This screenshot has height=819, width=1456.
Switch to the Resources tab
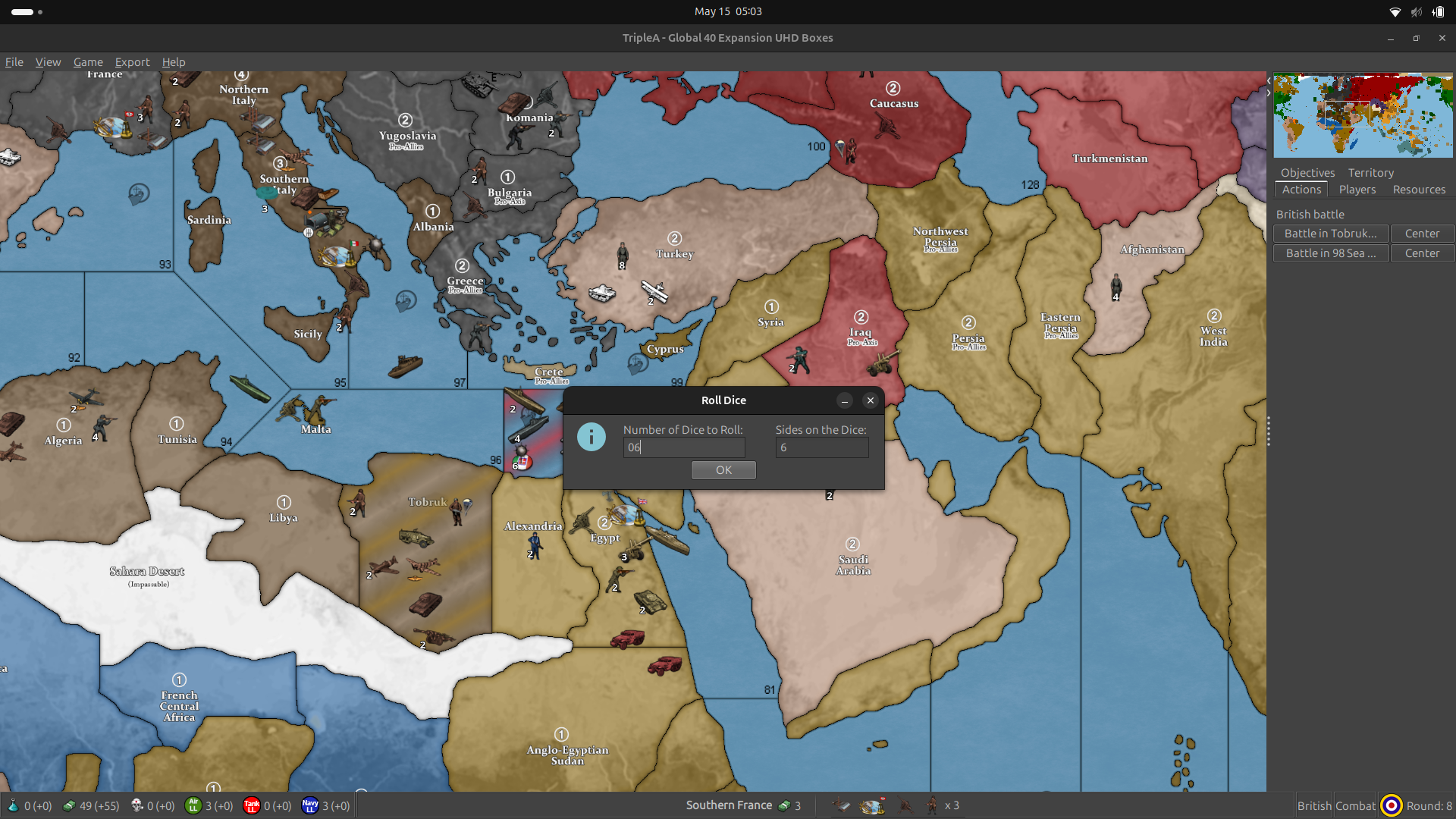pyautogui.click(x=1419, y=190)
